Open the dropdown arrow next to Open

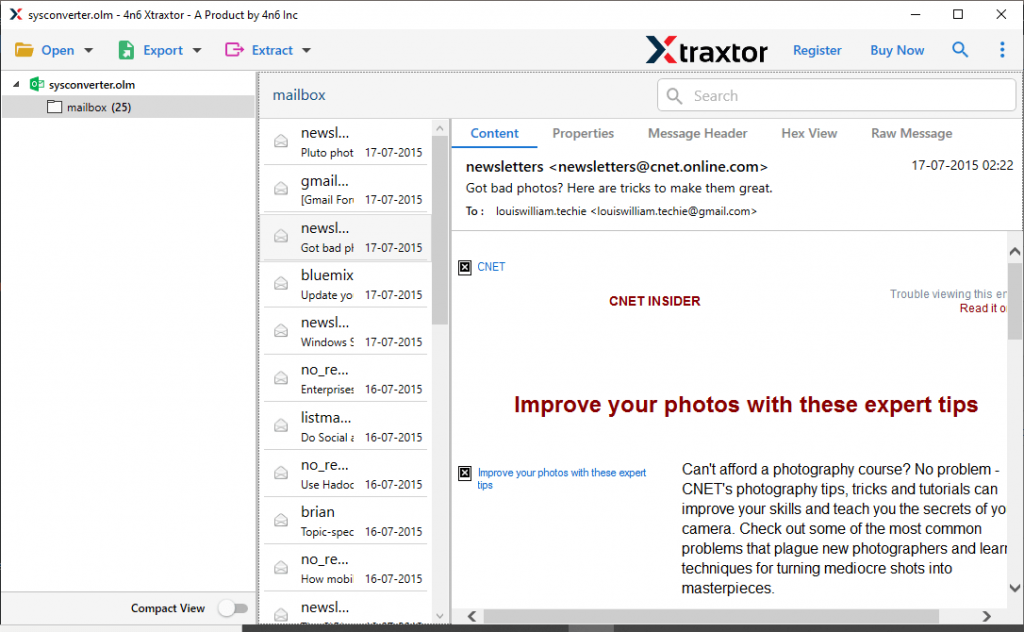click(x=88, y=49)
